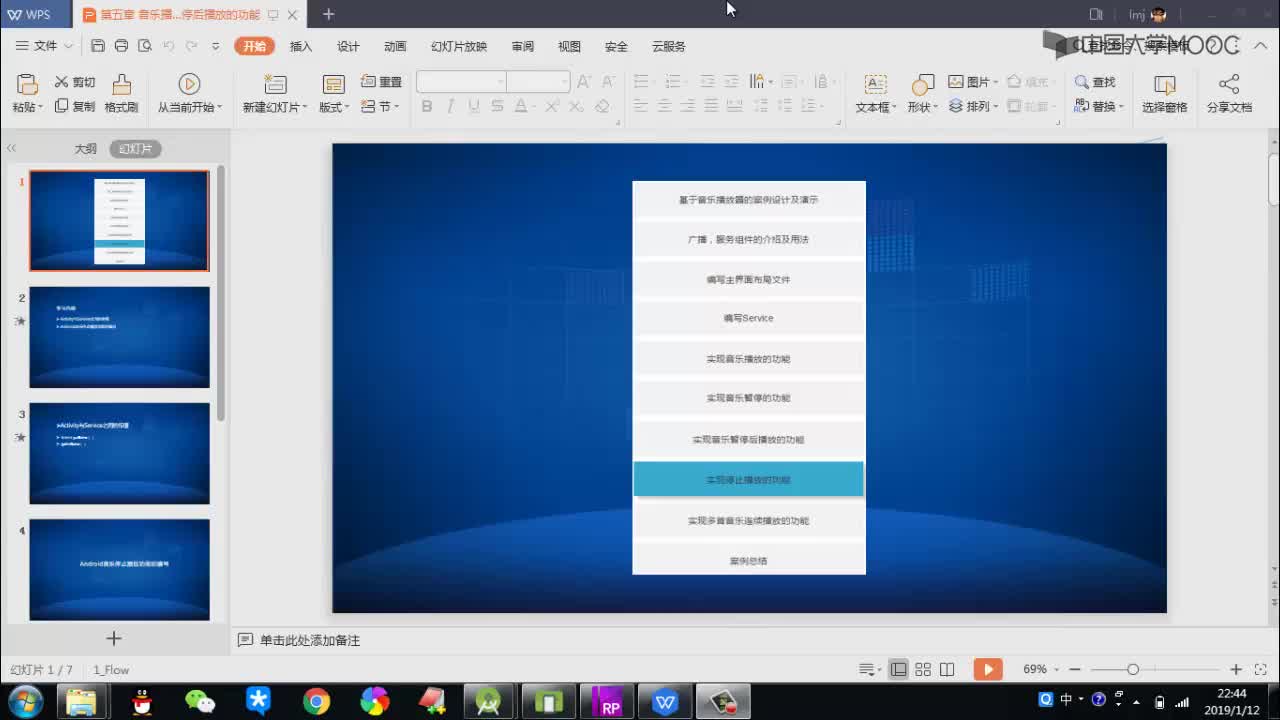The width and height of the screenshot is (1280, 720).
Task: Switch to Slide Sorter view in status bar
Action: point(923,669)
